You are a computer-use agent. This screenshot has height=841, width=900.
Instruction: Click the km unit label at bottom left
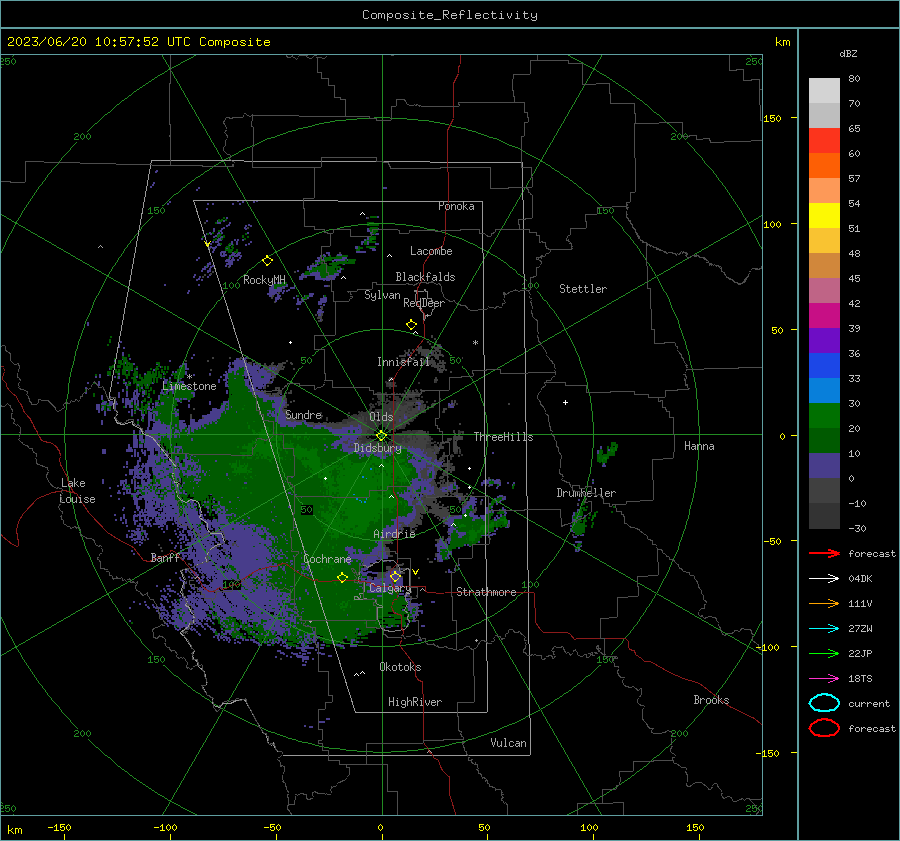pyautogui.click(x=14, y=830)
